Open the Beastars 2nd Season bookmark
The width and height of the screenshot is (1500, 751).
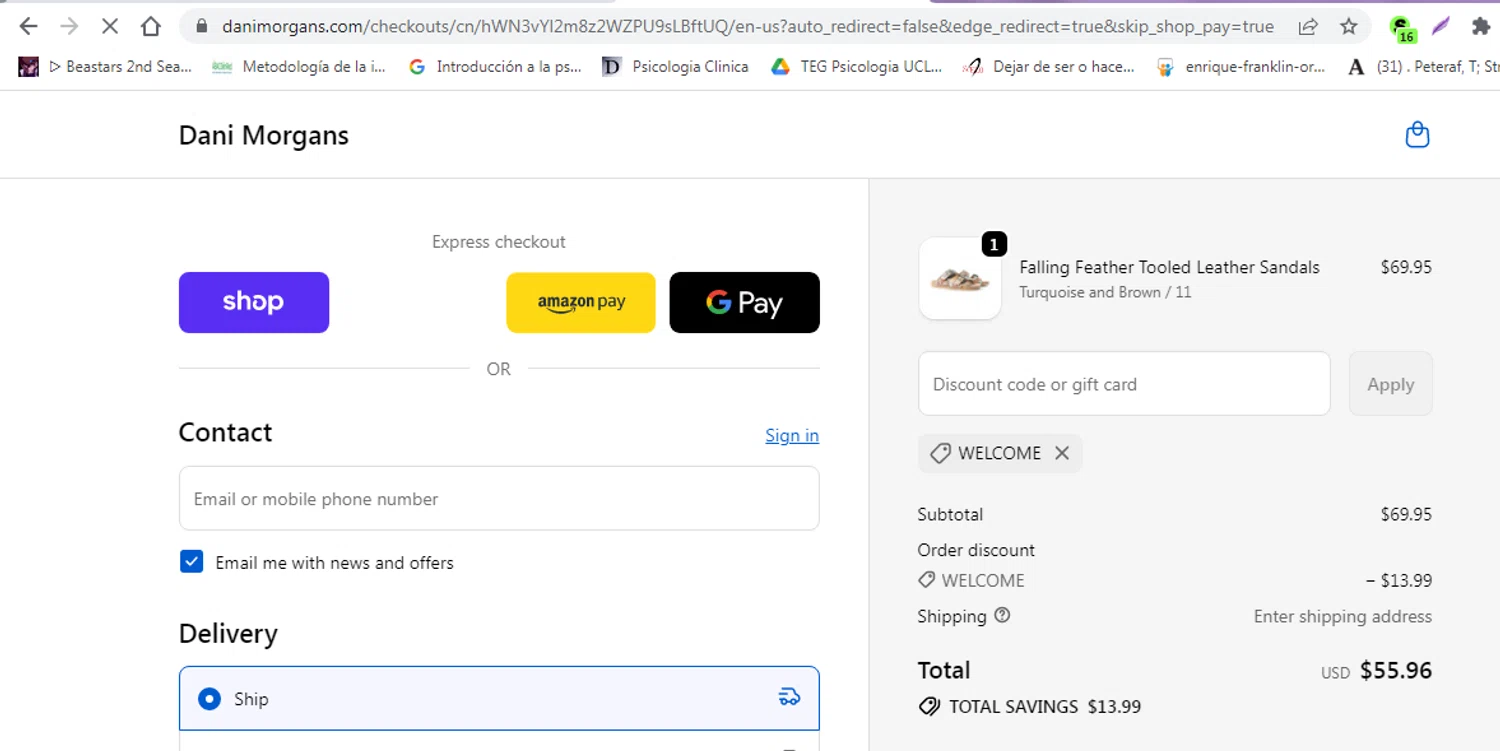[105, 67]
